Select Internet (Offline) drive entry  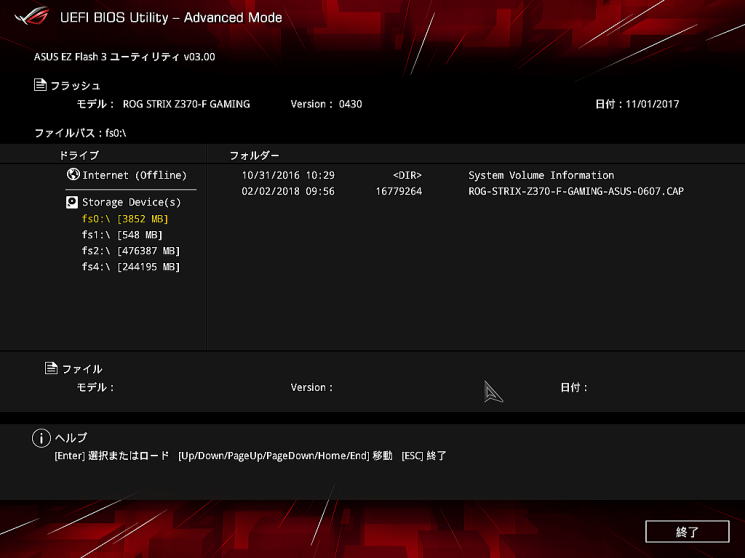pyautogui.click(x=127, y=175)
